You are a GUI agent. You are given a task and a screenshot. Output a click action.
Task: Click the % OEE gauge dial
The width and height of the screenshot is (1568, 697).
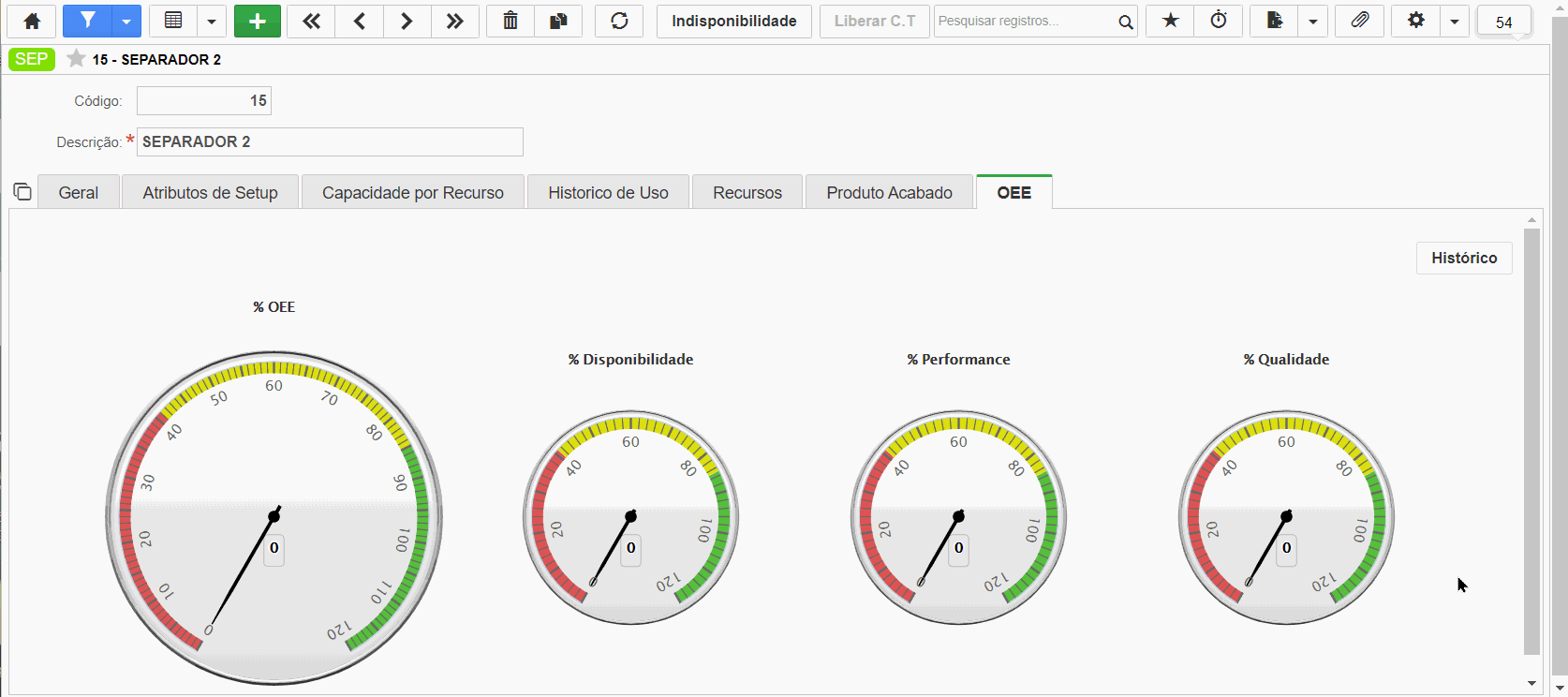[274, 518]
